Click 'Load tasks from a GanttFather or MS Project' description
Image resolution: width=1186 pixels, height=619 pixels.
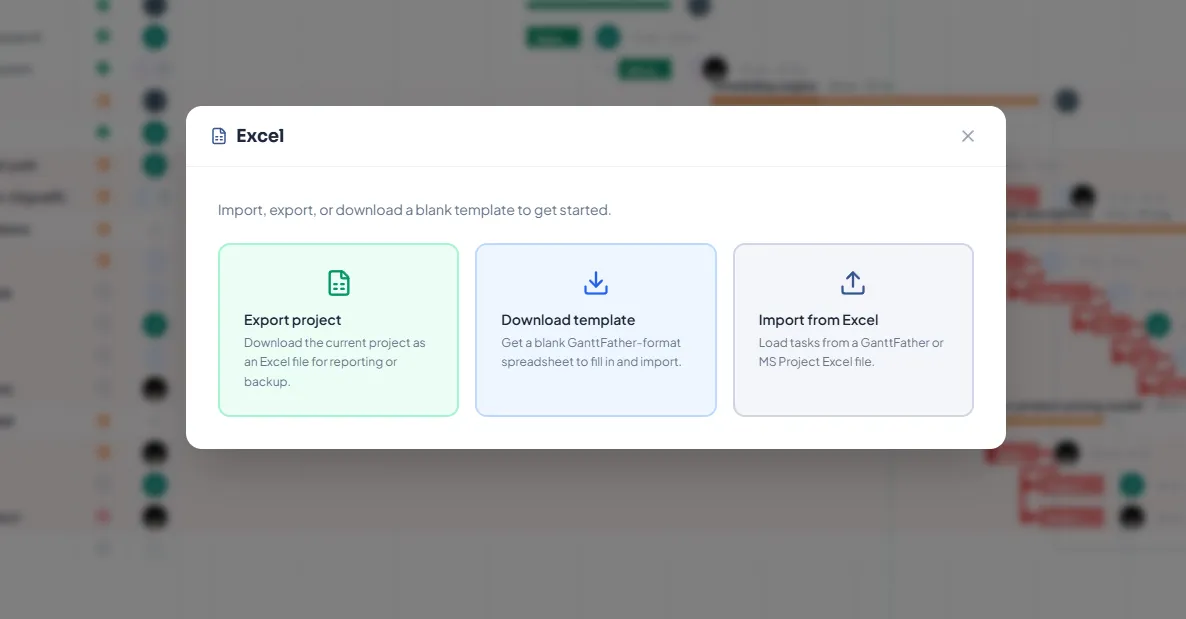[x=851, y=353]
